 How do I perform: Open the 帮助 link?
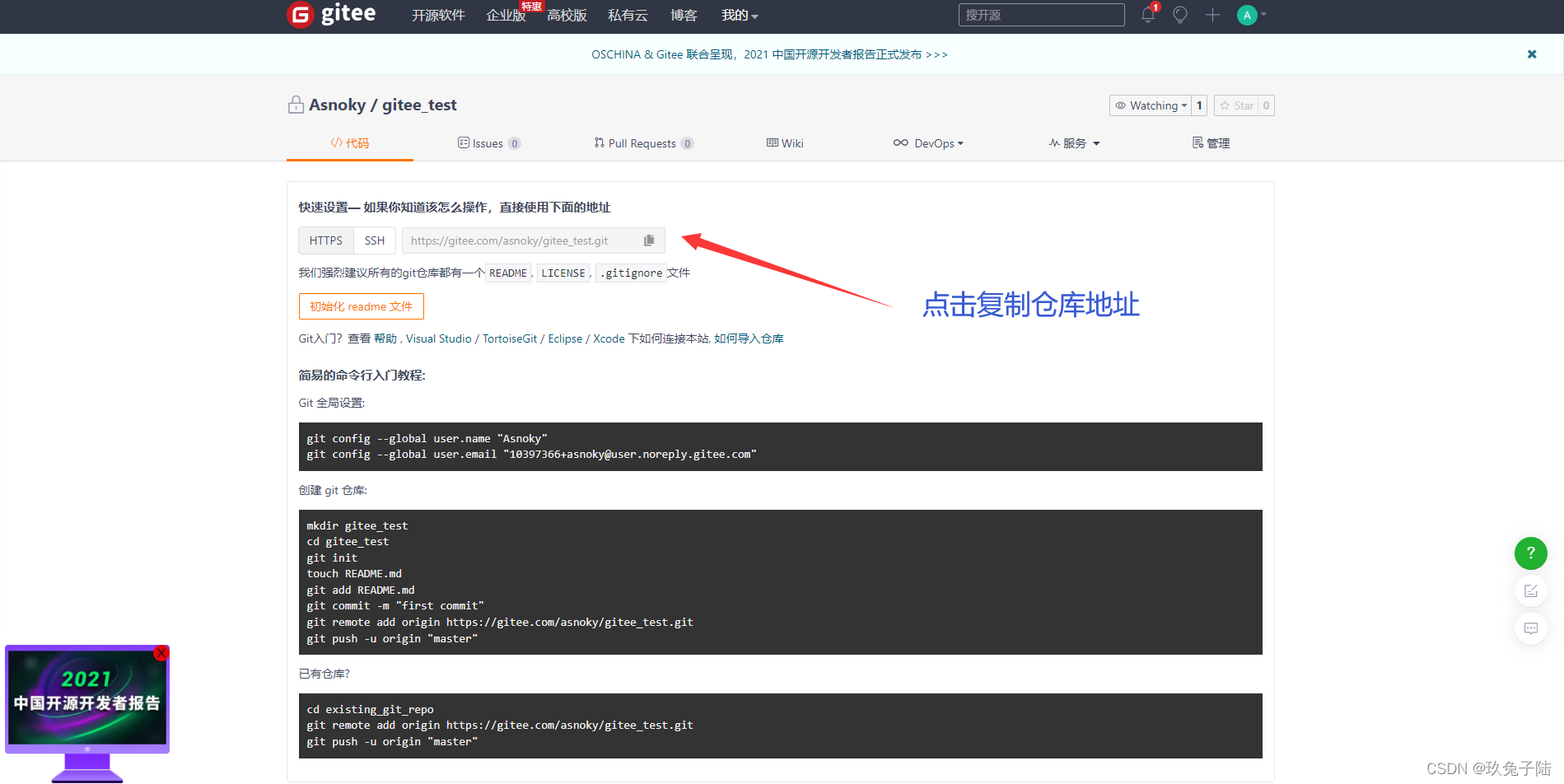pyautogui.click(x=385, y=338)
